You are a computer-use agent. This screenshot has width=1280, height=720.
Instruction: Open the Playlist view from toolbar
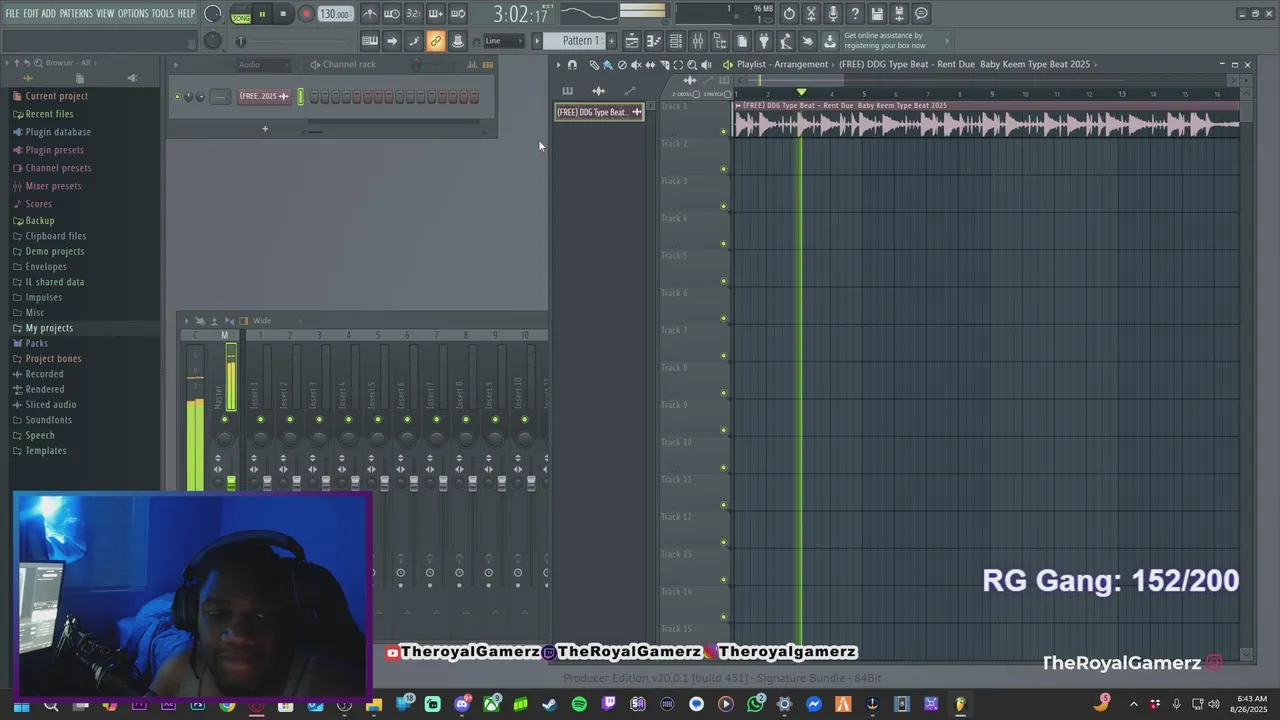[x=632, y=41]
